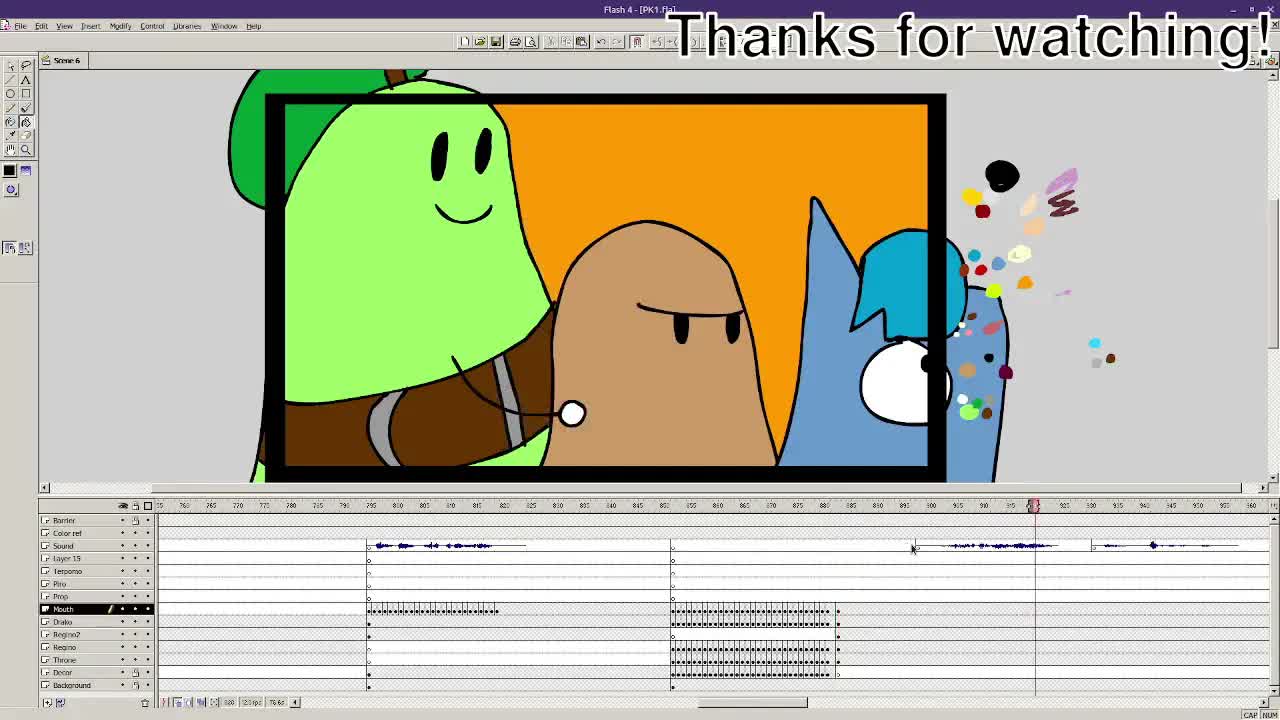
Task: Toggle show/hide all layers eye icon
Action: [x=123, y=506]
